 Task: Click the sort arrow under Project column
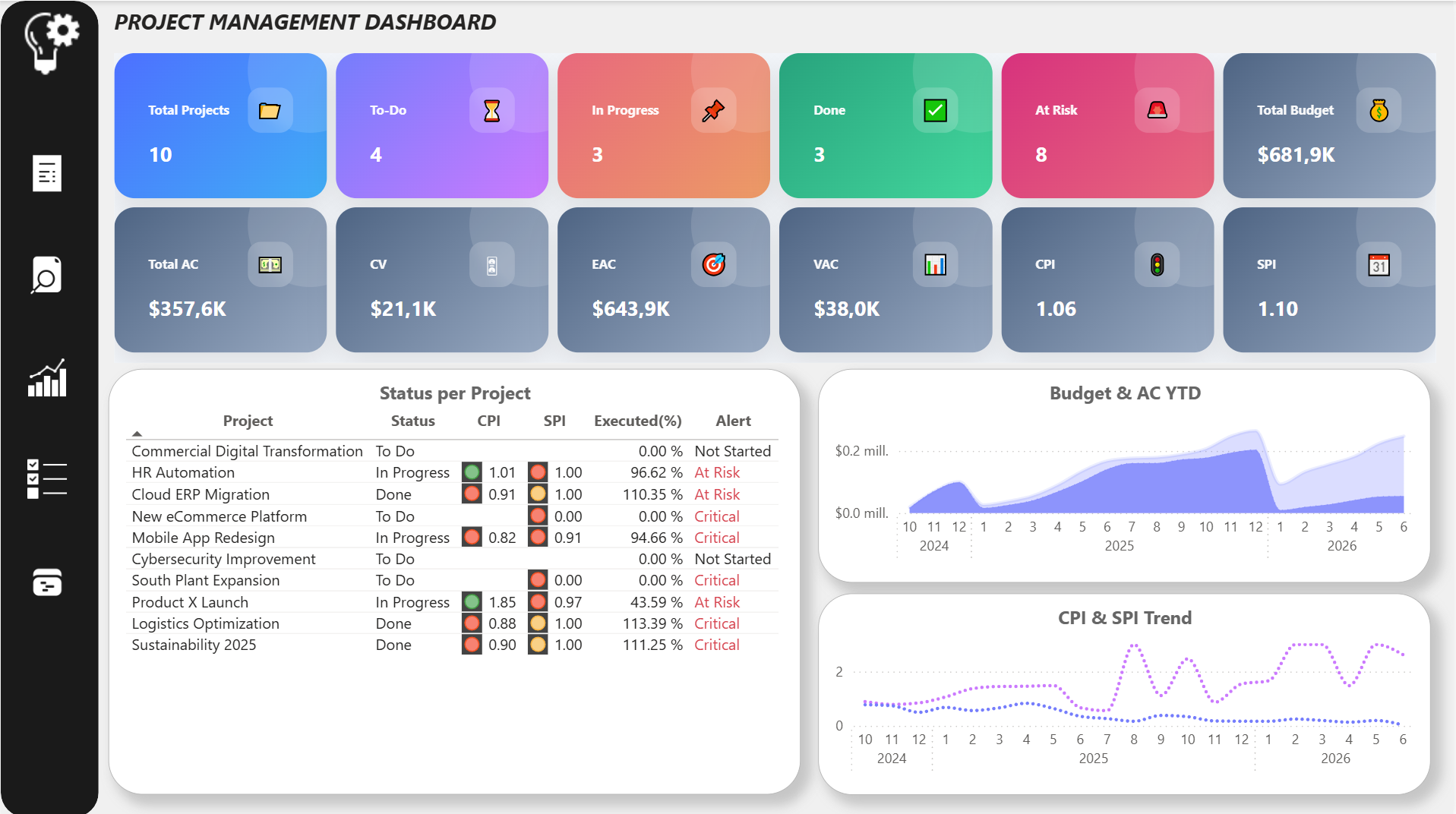(137, 434)
